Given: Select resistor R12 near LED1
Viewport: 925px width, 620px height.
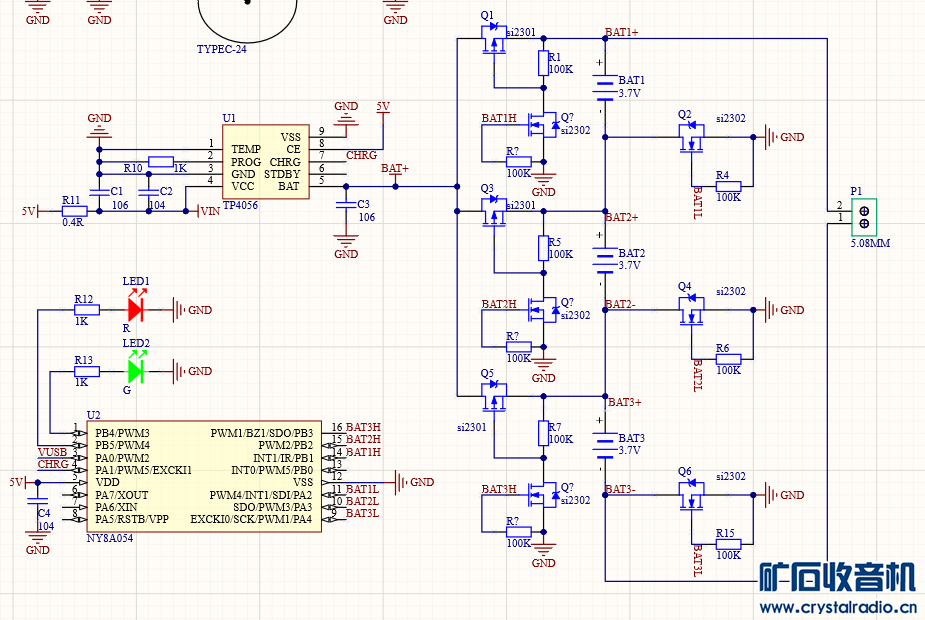Looking at the screenshot, I should pos(87,310).
